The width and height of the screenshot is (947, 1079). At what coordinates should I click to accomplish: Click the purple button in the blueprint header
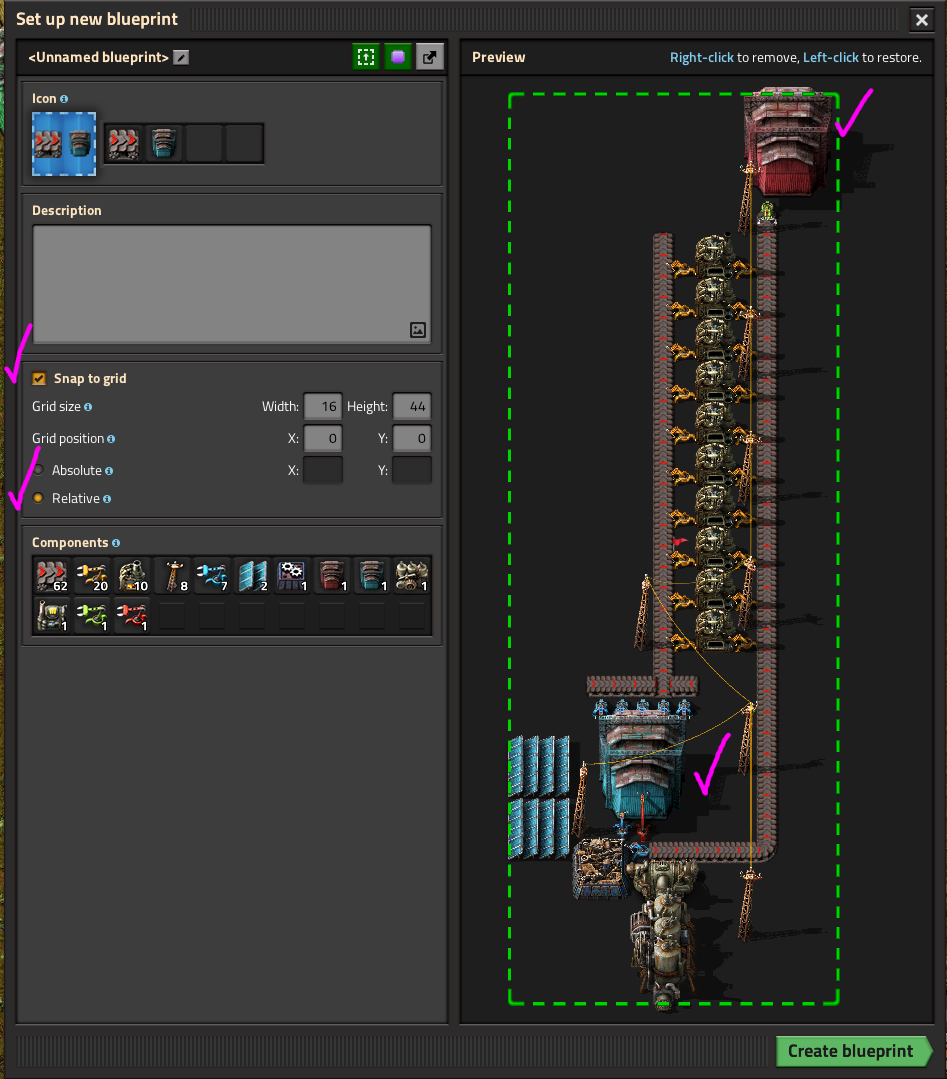tap(398, 57)
